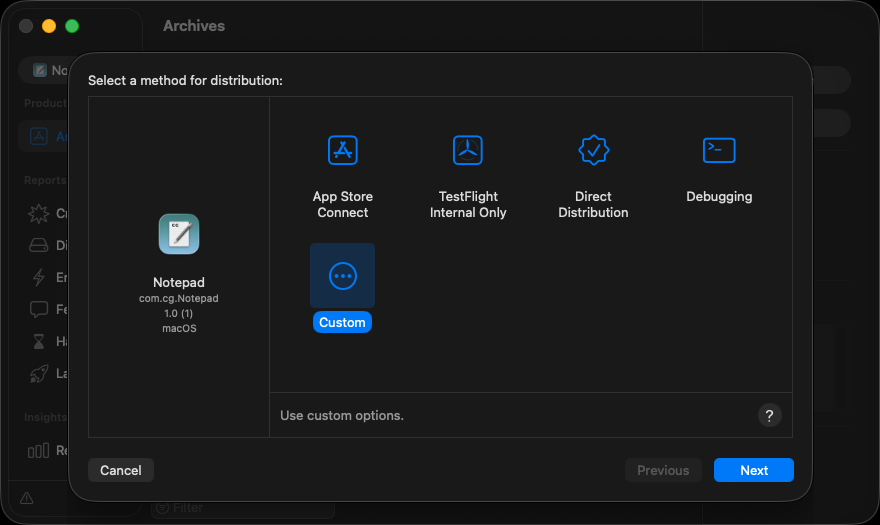This screenshot has width=880, height=525.
Task: Click the Feedback speech bubble icon
Action: pyautogui.click(x=39, y=309)
